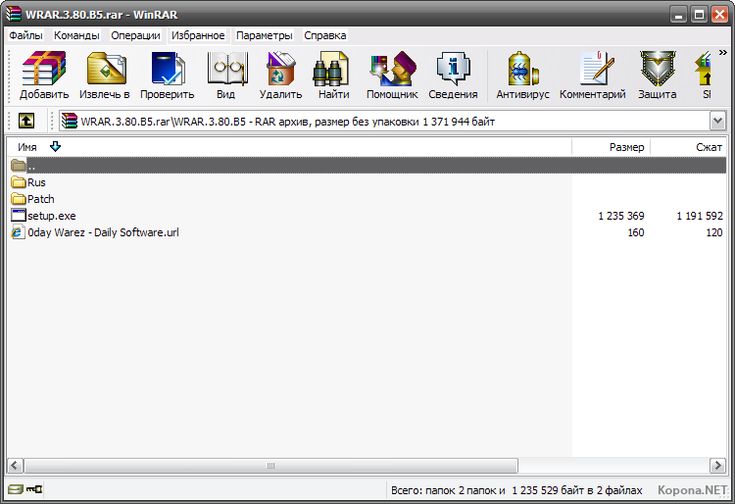Click the 0day Warez url file icon
The height and width of the screenshot is (504, 735).
click(18, 232)
